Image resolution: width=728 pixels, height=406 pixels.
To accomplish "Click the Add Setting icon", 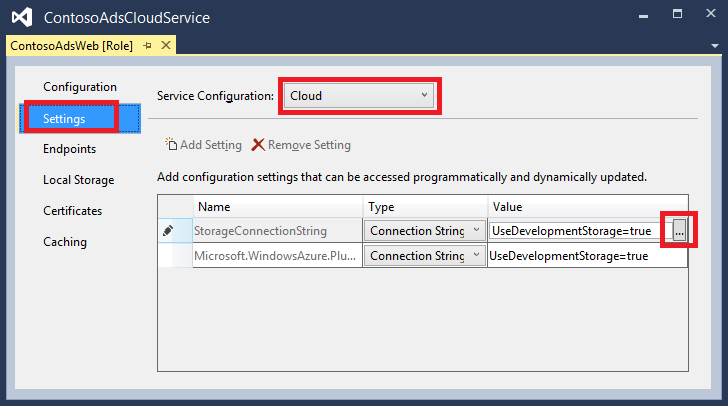I will point(171,145).
